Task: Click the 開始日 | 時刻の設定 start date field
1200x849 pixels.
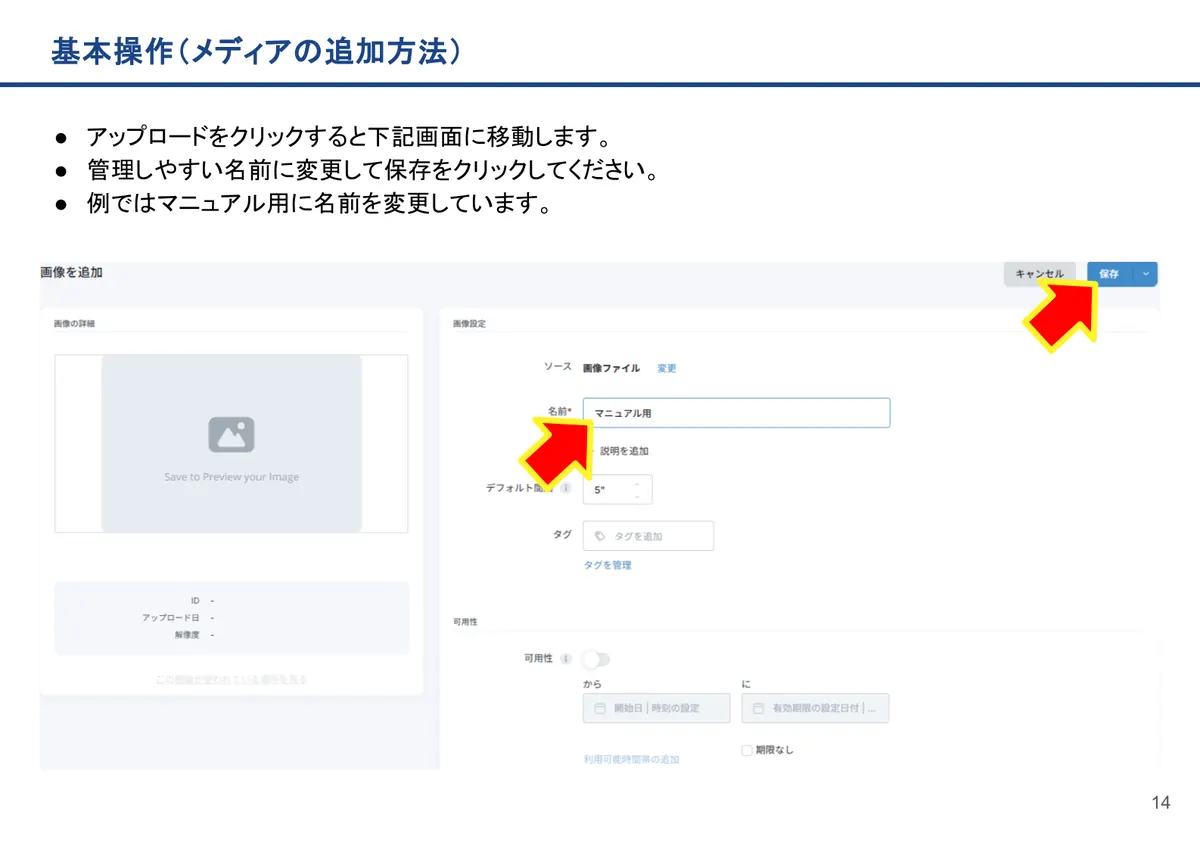Action: [656, 708]
